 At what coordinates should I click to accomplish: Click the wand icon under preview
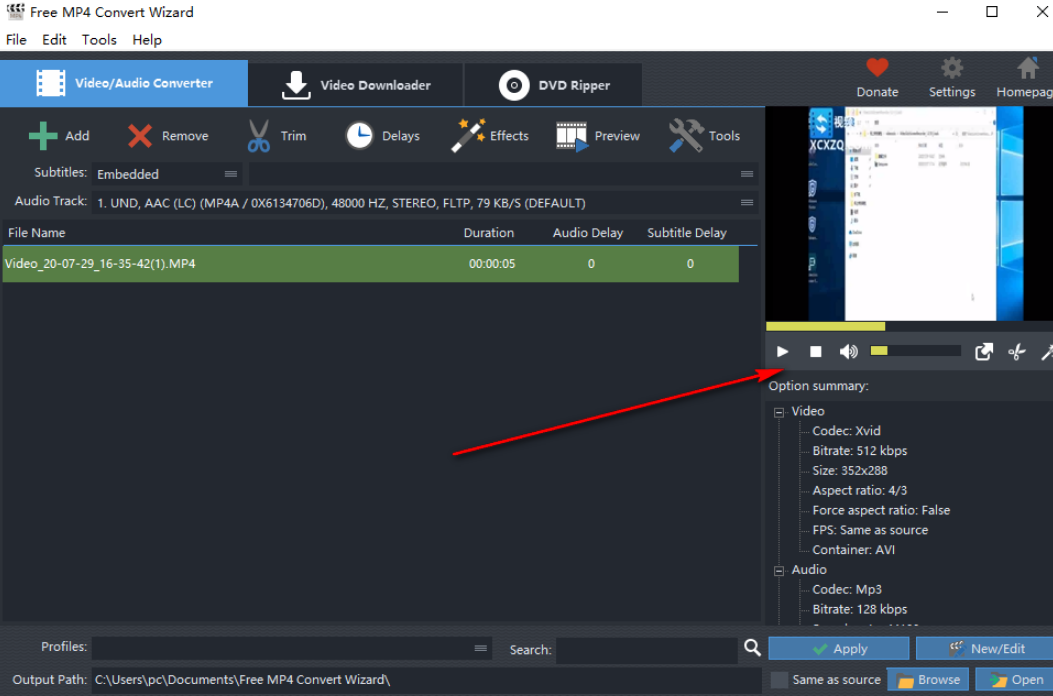pyautogui.click(x=1047, y=351)
